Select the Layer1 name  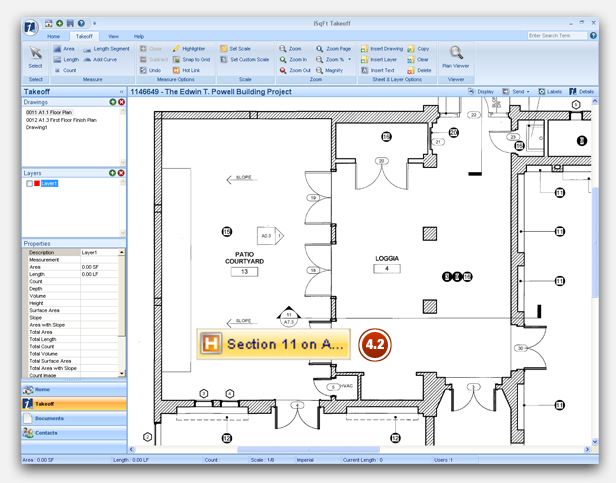click(50, 184)
